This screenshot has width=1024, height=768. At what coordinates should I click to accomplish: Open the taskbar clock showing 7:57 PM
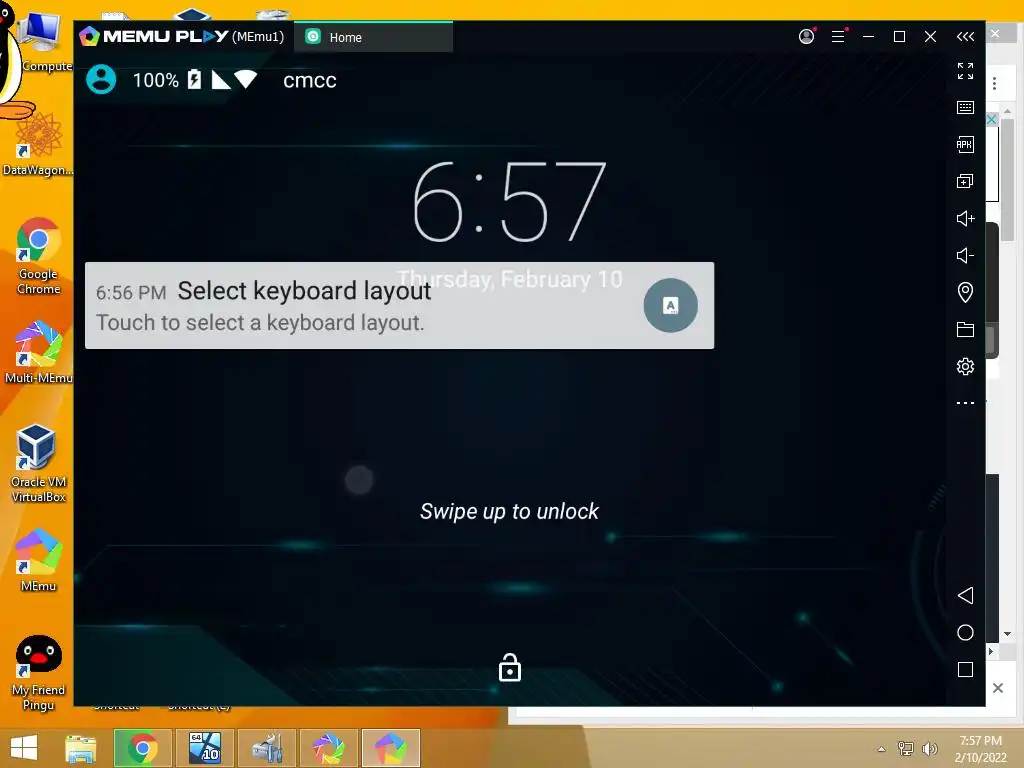(x=981, y=749)
